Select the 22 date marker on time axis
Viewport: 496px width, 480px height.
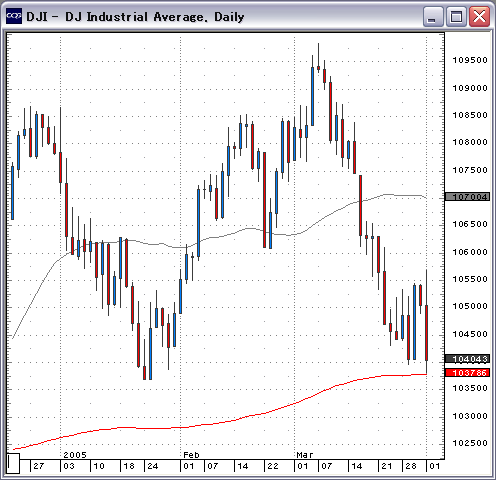click(273, 466)
